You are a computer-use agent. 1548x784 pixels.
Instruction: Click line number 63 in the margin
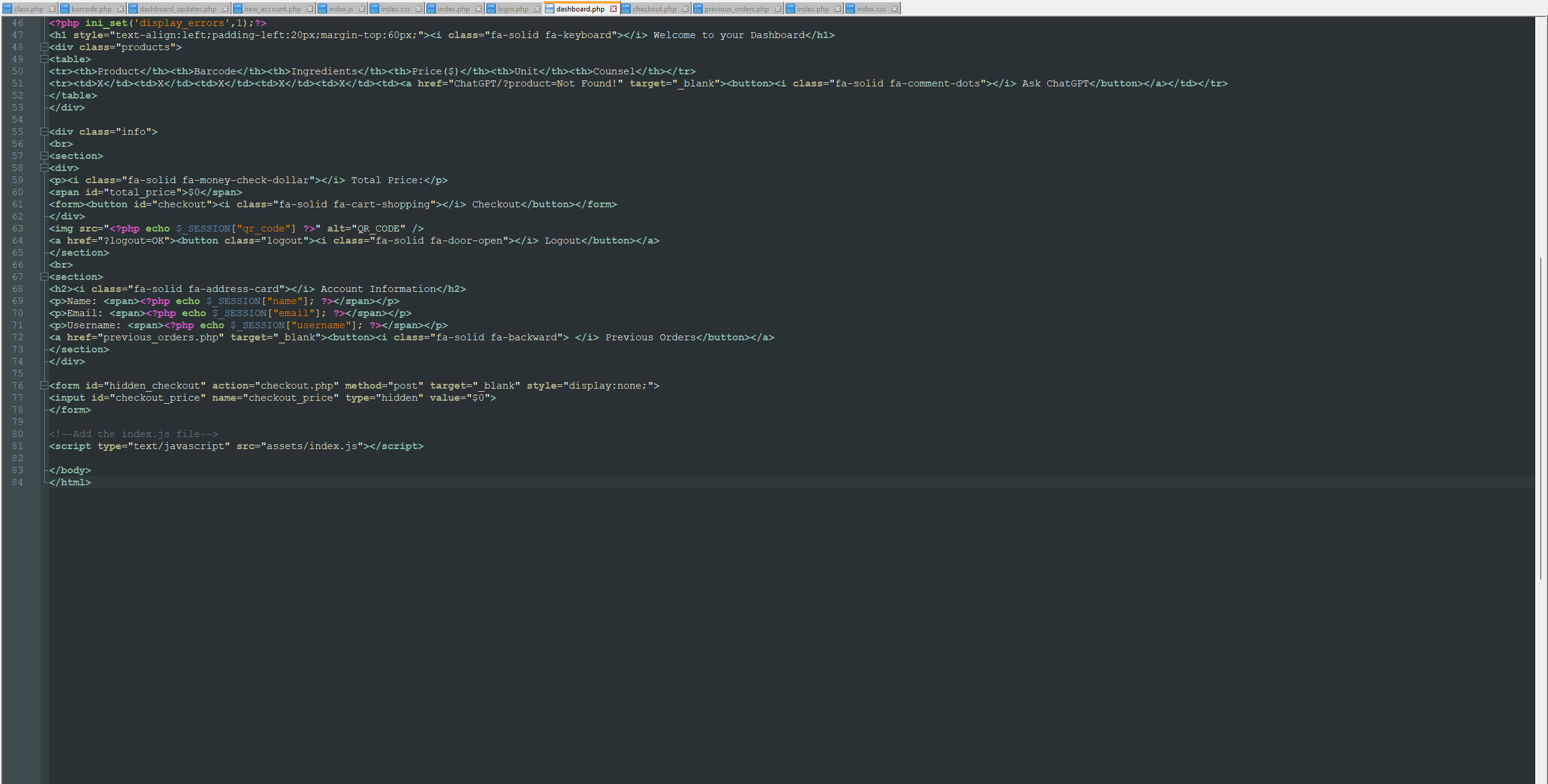(18, 228)
